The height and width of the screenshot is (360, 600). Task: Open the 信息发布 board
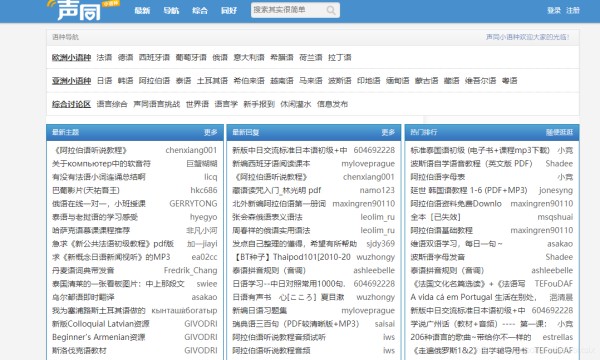[333, 104]
